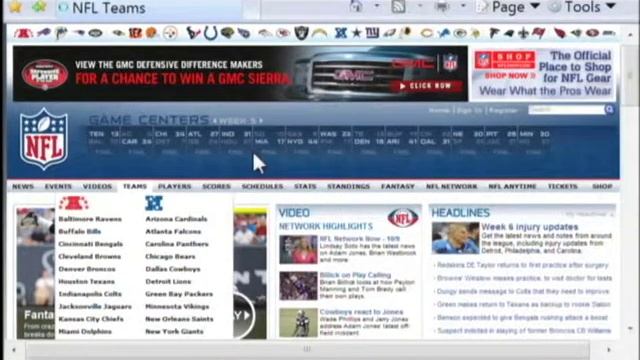The width and height of the screenshot is (640, 360).
Task: Open the PLAYERS navigation menu item
Action: pos(175,187)
